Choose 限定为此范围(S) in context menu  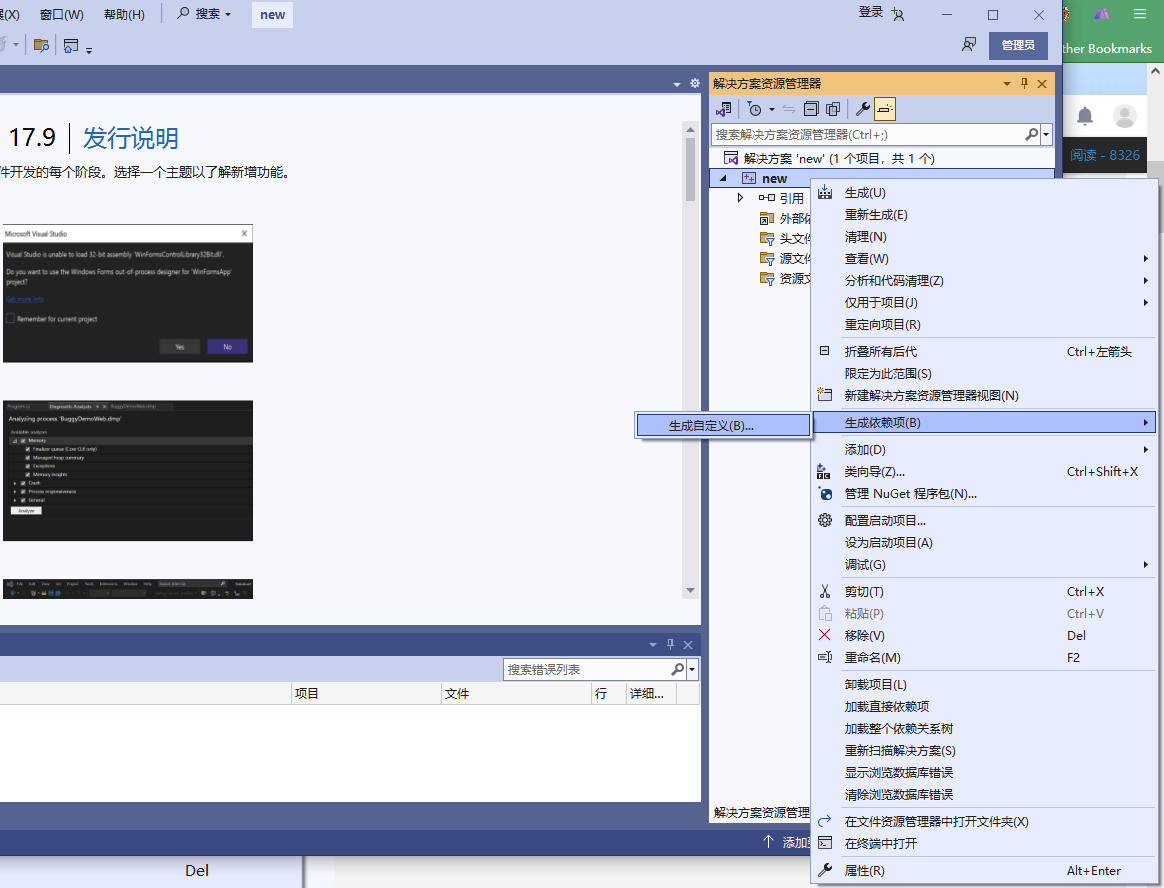984,373
